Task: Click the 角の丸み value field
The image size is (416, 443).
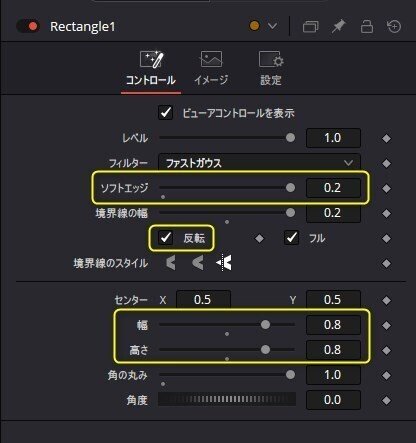Action: [333, 375]
